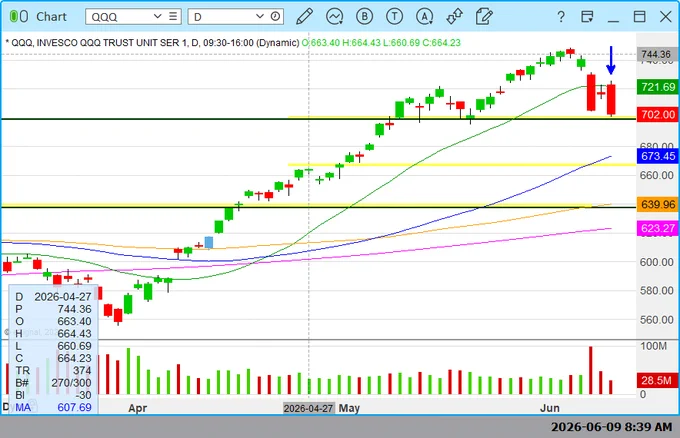Close the Chart window
The height and width of the screenshot is (438, 680).
click(666, 16)
